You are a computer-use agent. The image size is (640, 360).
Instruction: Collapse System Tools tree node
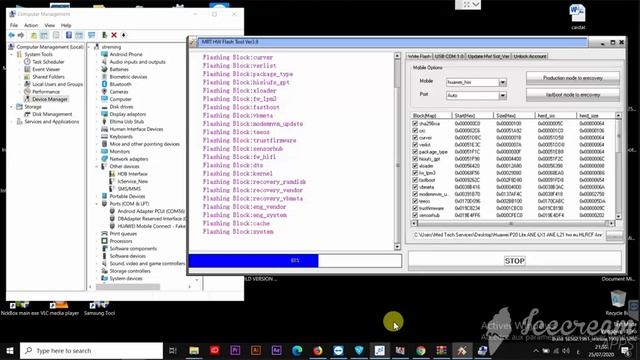tap(11, 54)
